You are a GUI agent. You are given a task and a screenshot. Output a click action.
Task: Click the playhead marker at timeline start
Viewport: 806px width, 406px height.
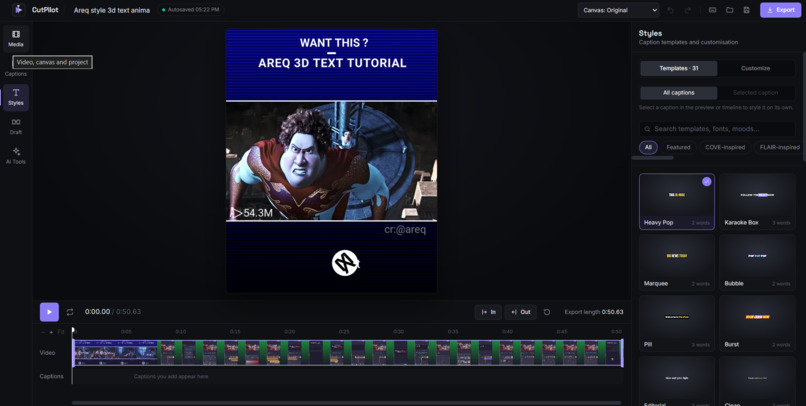(x=72, y=330)
